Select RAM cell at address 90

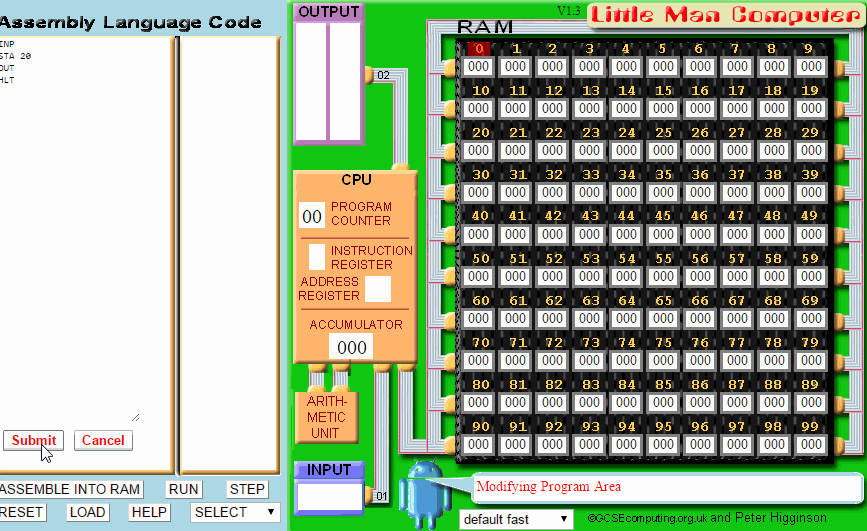coord(479,445)
